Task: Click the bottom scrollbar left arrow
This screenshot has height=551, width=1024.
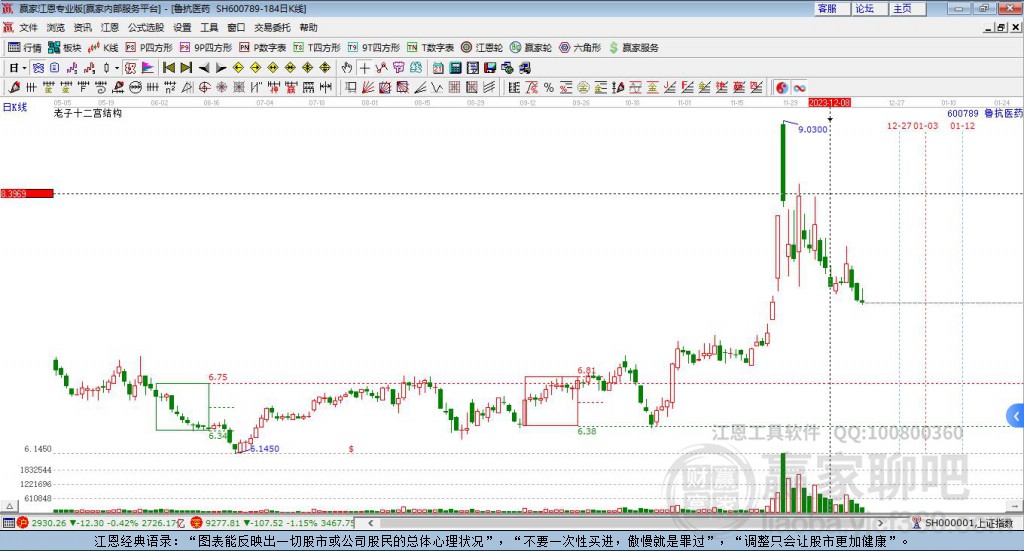Action: (x=370, y=523)
